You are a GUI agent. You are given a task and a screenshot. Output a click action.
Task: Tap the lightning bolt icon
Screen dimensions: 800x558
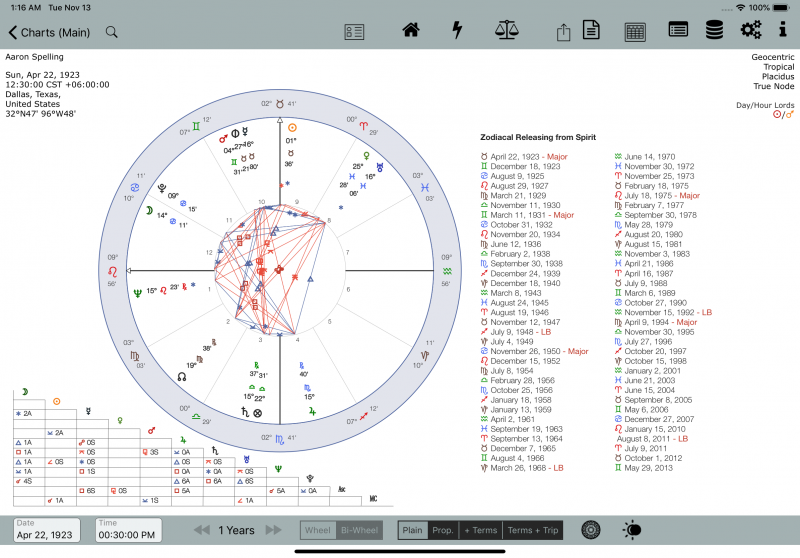tap(458, 30)
